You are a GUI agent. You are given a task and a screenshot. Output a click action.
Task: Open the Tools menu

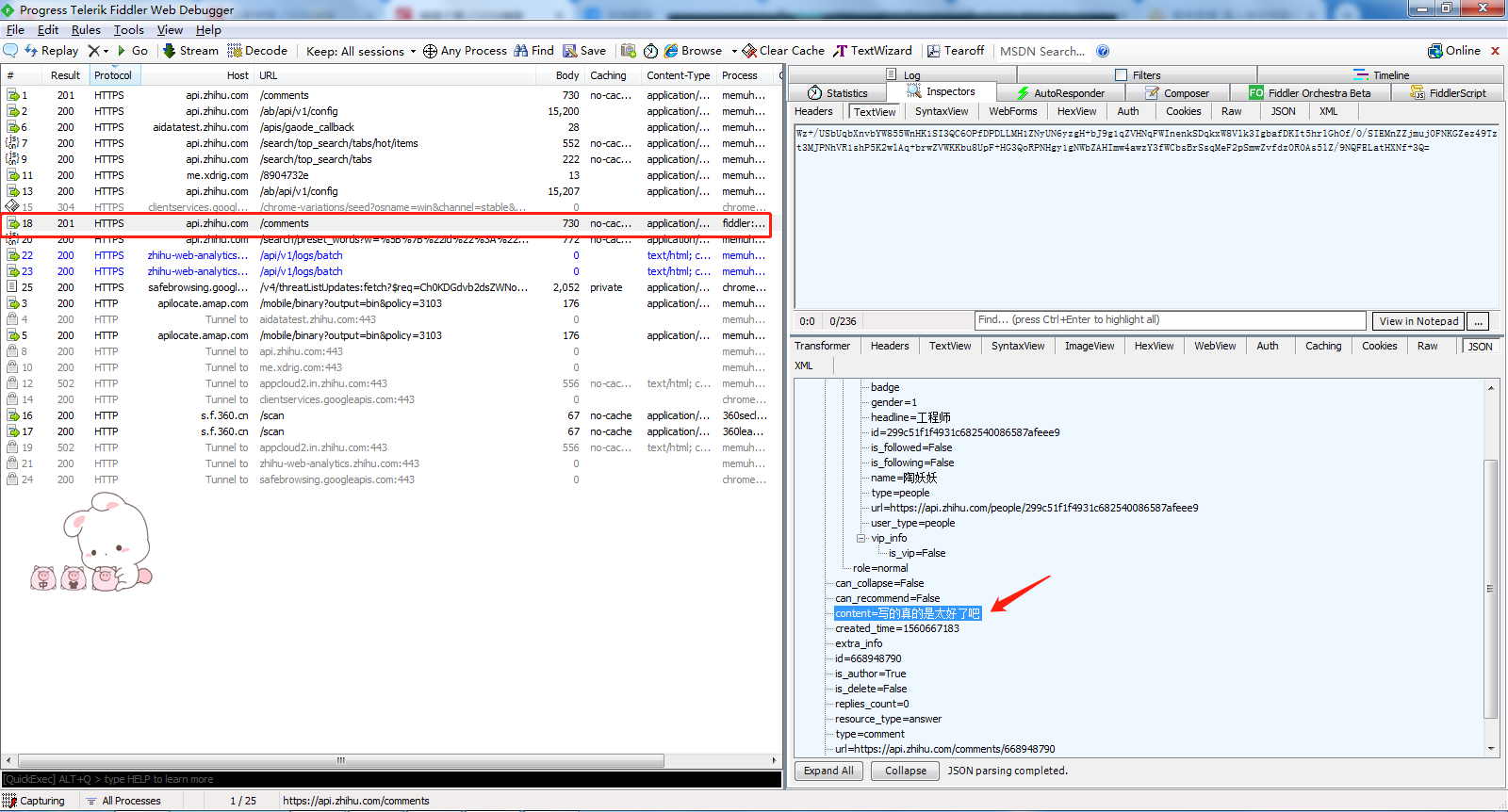click(129, 30)
